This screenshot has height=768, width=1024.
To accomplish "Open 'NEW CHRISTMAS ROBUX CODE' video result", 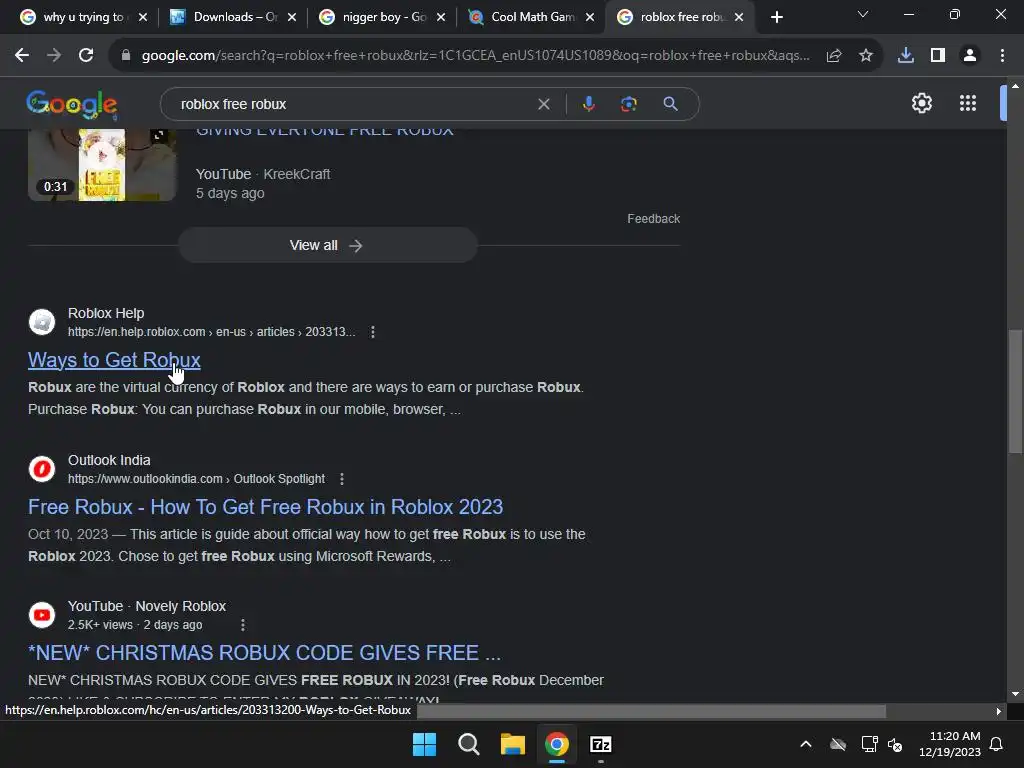I will click(264, 653).
